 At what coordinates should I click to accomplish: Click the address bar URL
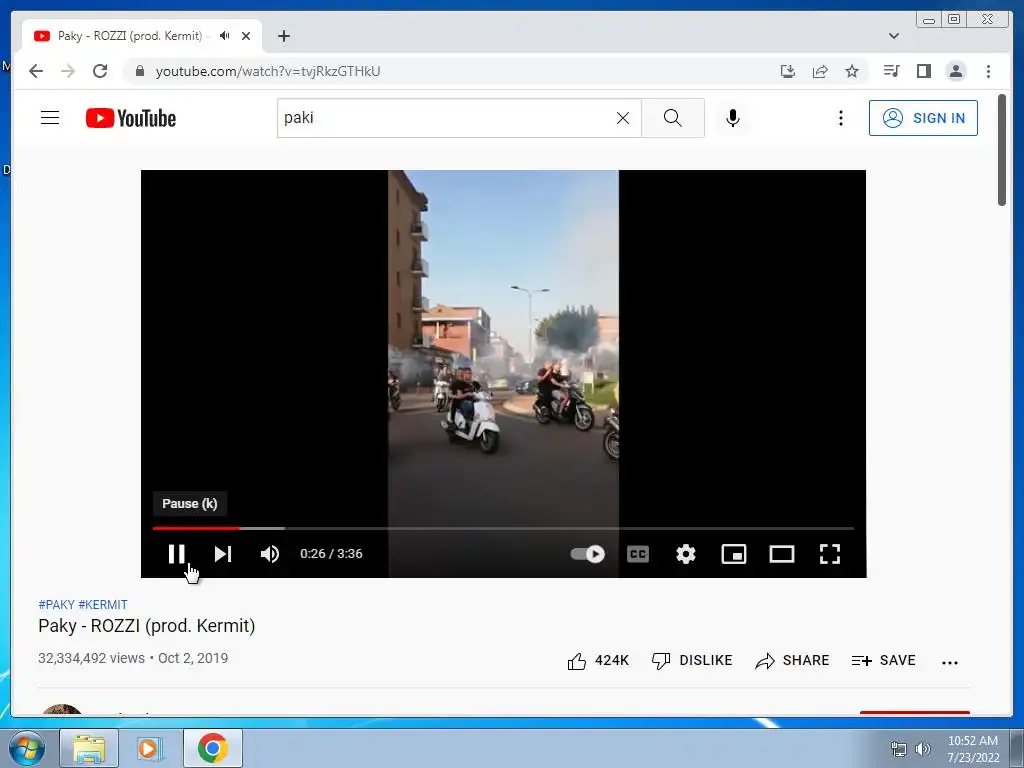268,71
